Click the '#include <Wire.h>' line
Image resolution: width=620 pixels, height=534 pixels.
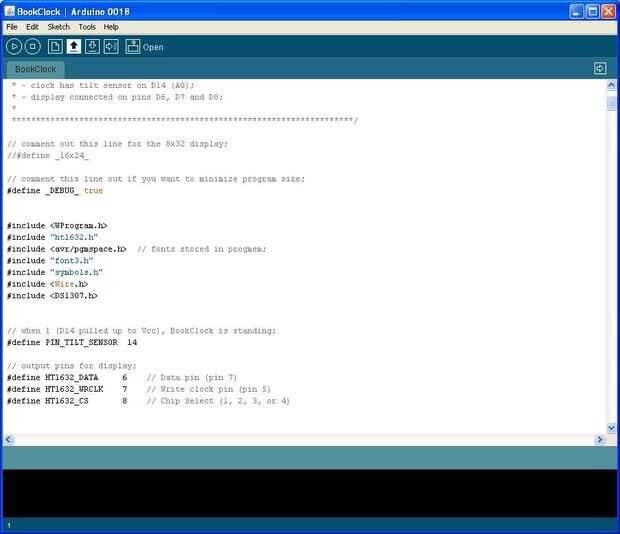click(48, 284)
